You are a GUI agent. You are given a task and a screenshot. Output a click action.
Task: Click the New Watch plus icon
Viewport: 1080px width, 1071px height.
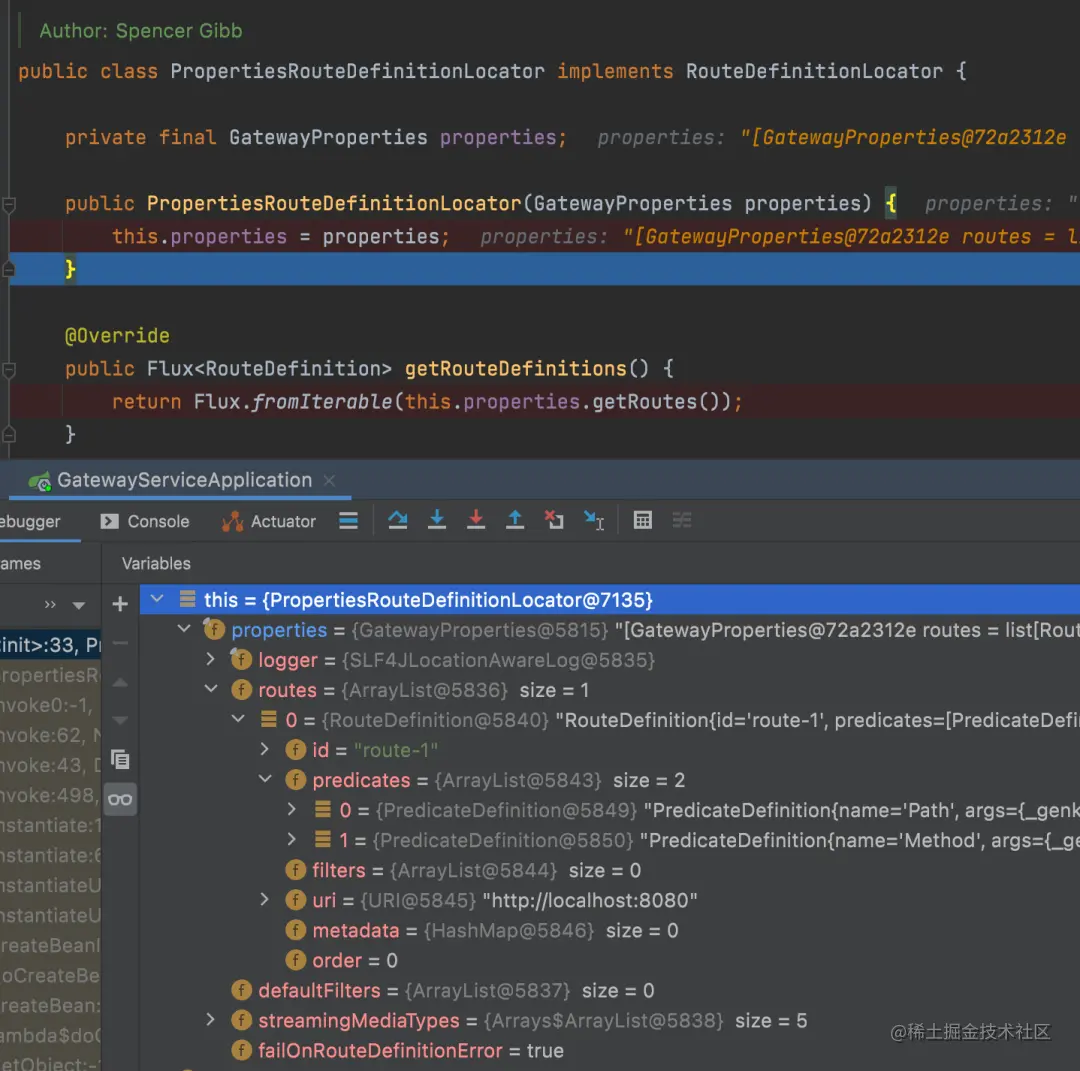tap(120, 604)
